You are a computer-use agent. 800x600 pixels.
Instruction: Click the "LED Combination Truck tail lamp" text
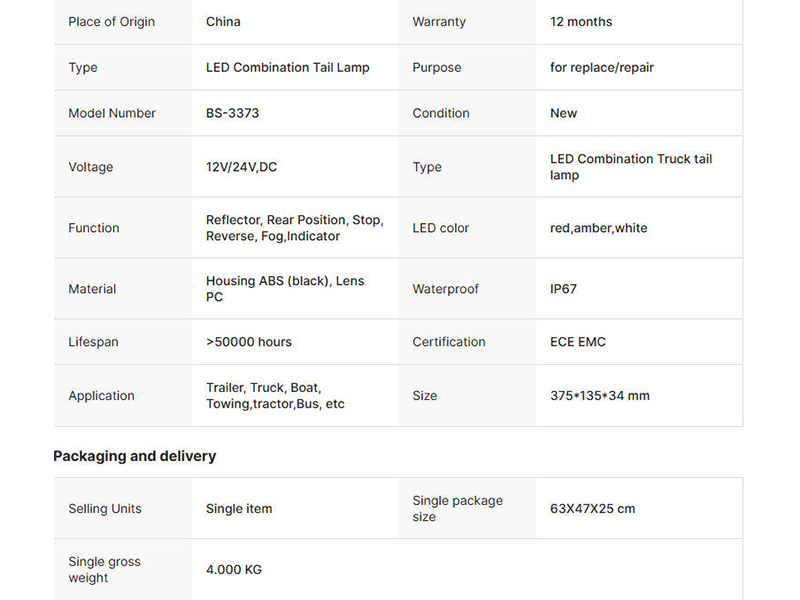pos(631,167)
